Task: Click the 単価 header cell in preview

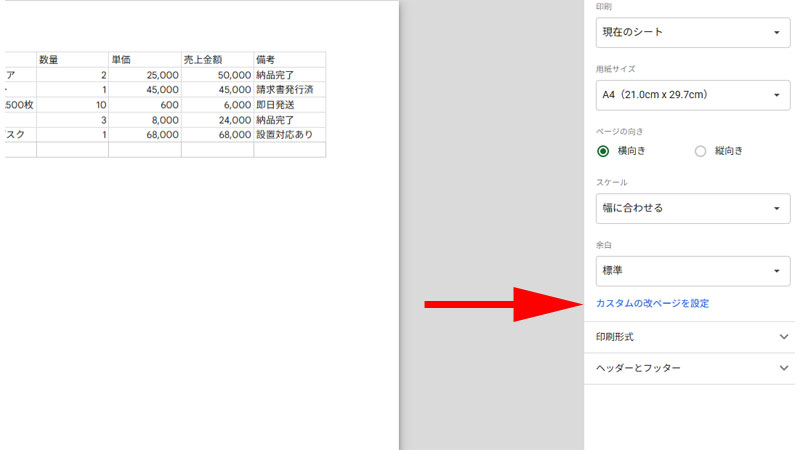Action: (145, 60)
